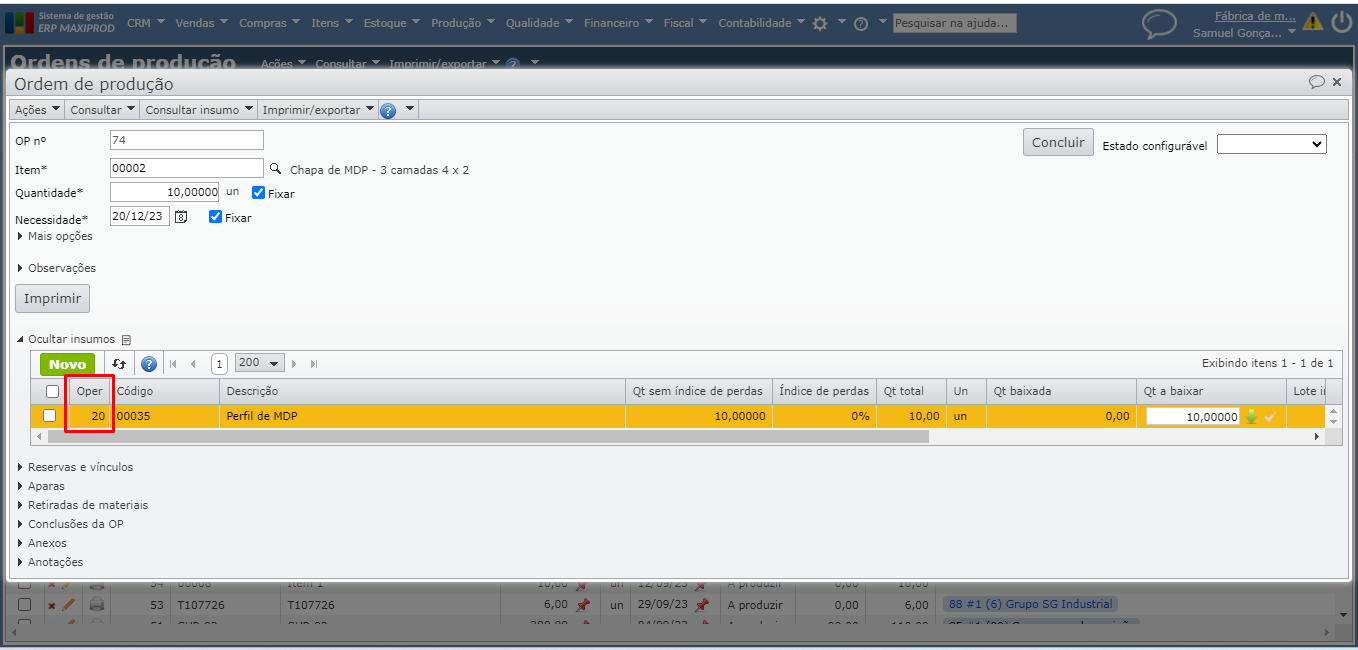
Task: Toggle select-all checkbox in insumos header
Action: coord(52,391)
